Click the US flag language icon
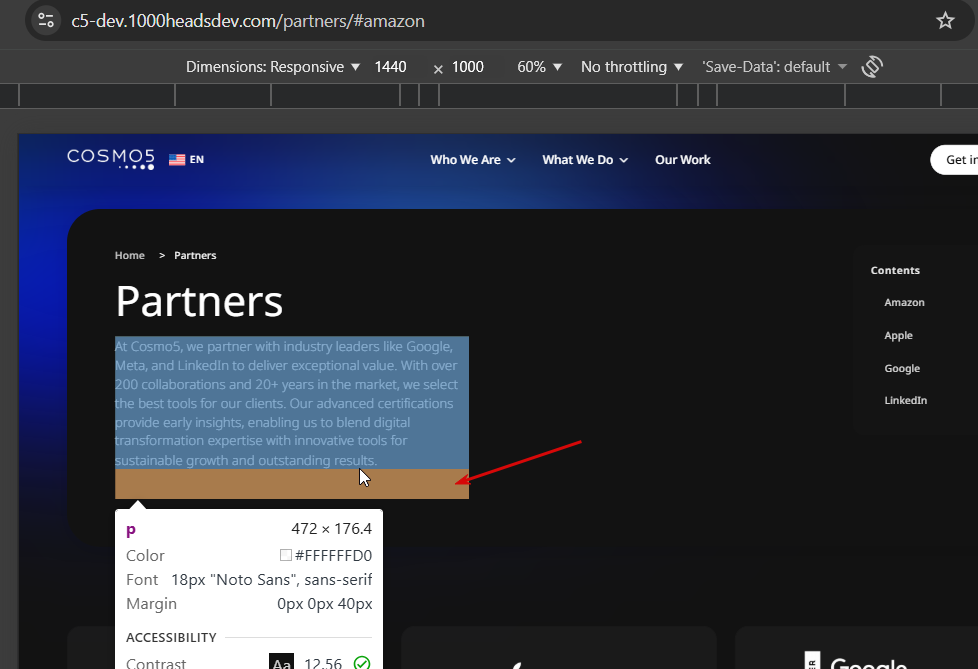978x669 pixels. pyautogui.click(x=177, y=160)
